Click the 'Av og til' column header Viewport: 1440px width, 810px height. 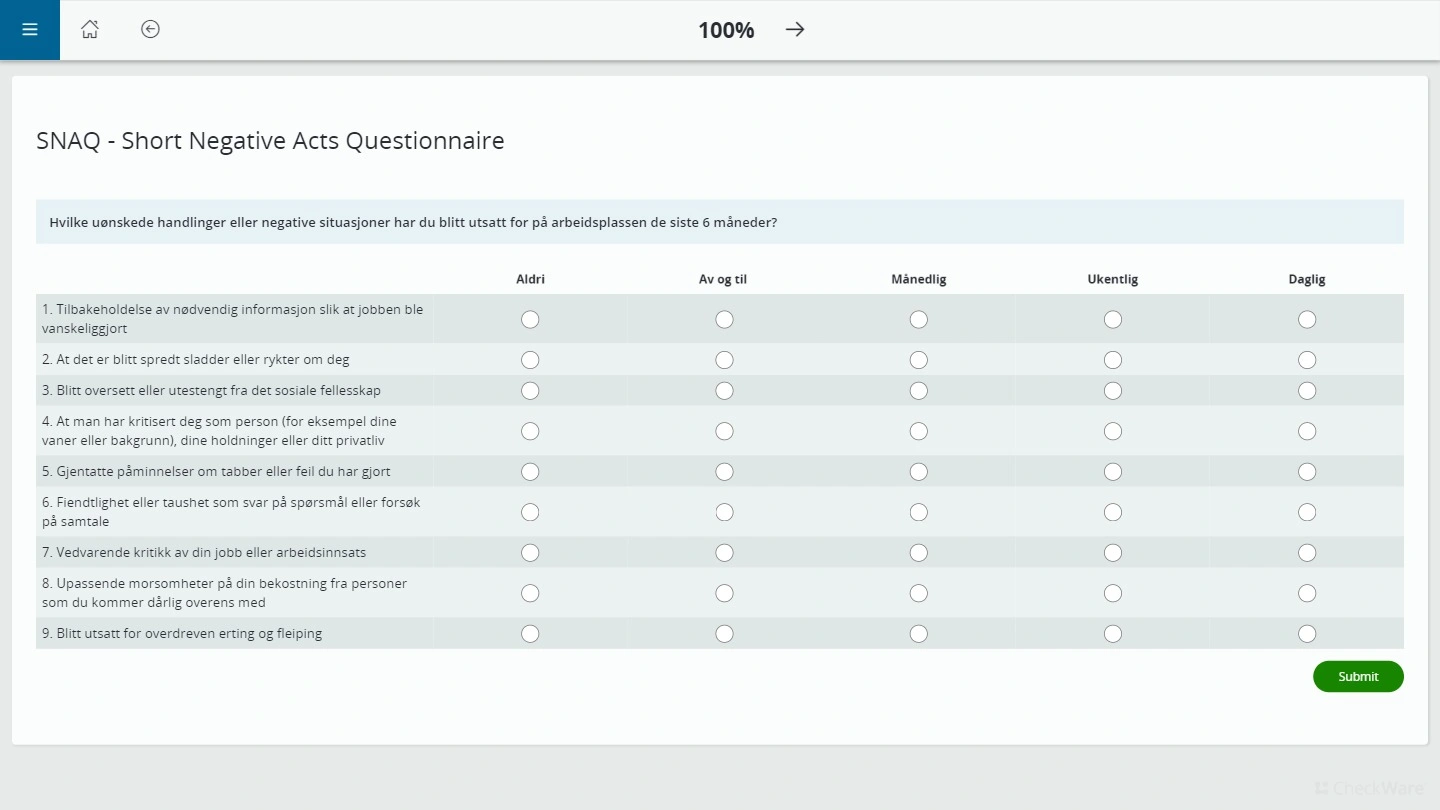coord(723,280)
